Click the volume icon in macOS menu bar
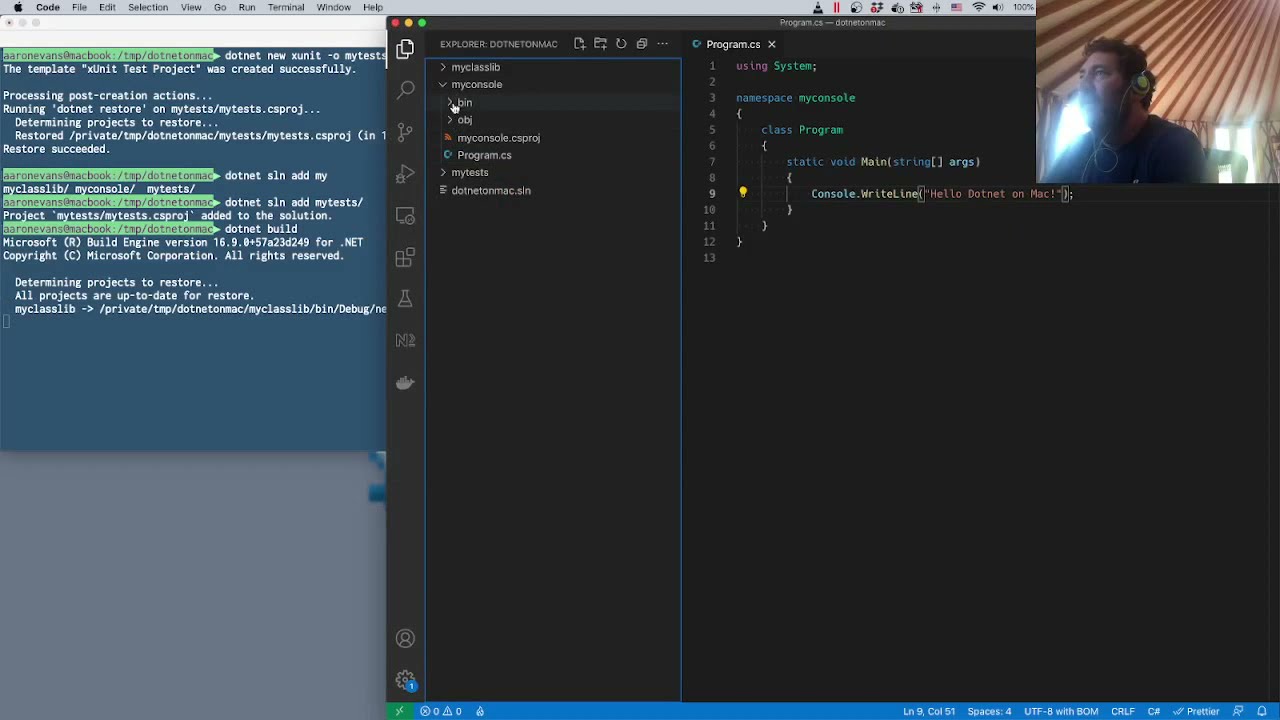Image resolution: width=1280 pixels, height=720 pixels. [998, 7]
